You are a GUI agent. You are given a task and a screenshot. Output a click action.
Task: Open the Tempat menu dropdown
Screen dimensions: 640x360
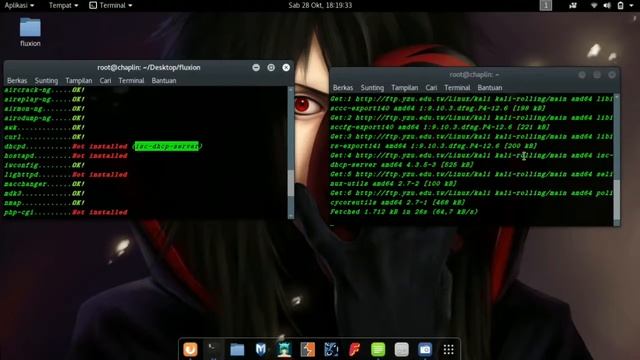point(63,5)
